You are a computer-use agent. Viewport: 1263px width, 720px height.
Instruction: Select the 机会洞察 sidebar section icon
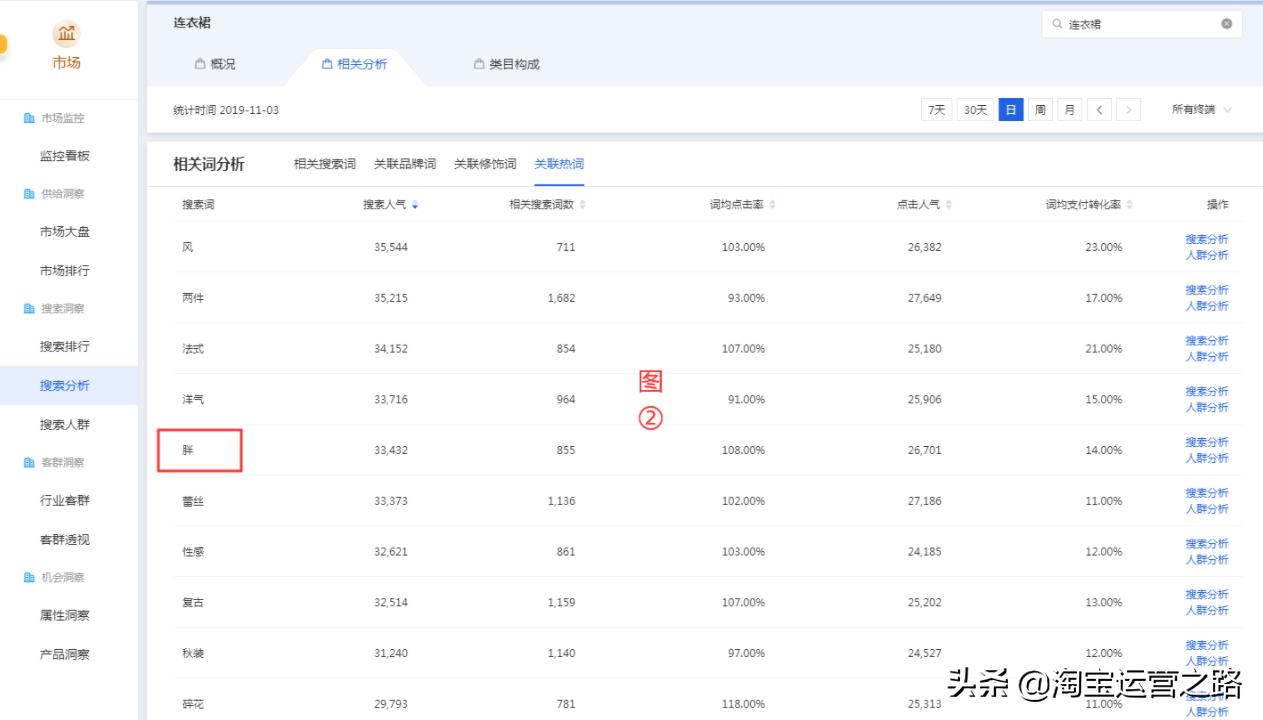point(28,577)
